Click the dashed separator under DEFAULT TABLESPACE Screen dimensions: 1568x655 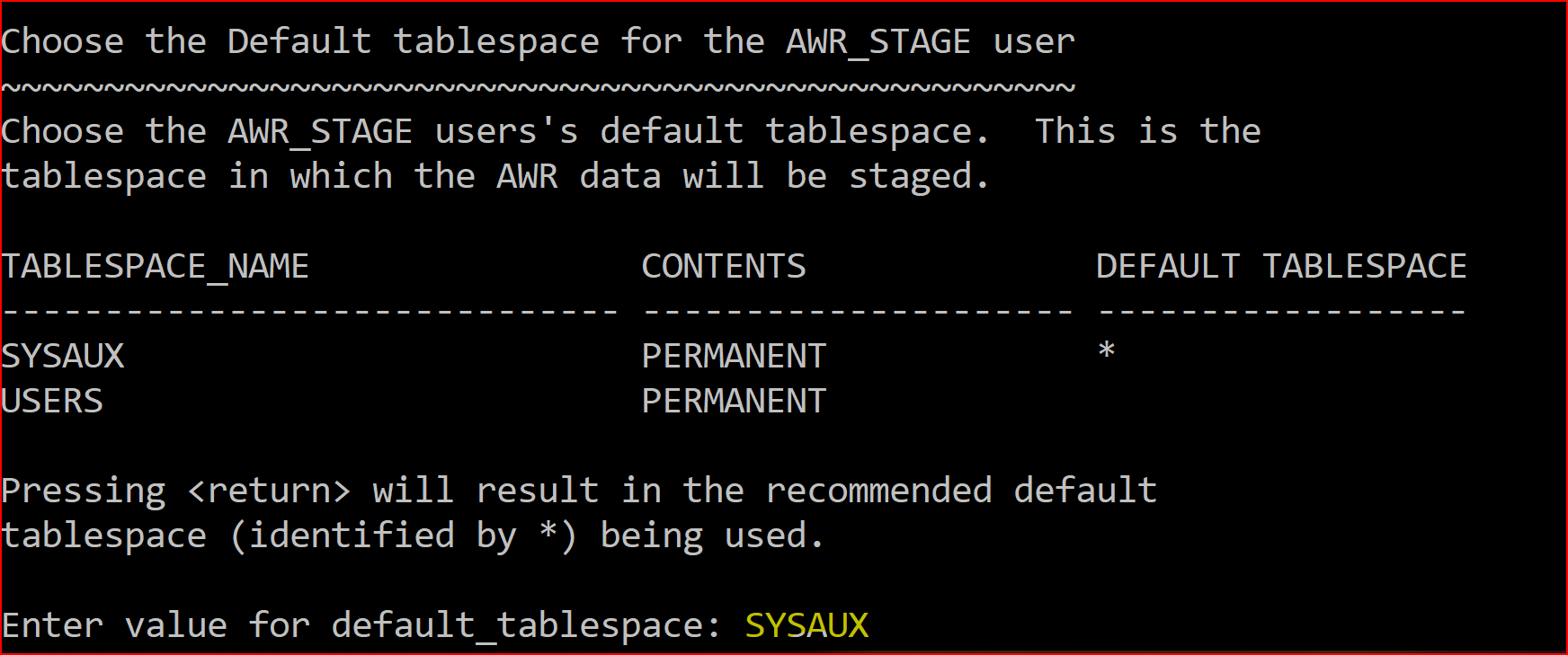1281,312
